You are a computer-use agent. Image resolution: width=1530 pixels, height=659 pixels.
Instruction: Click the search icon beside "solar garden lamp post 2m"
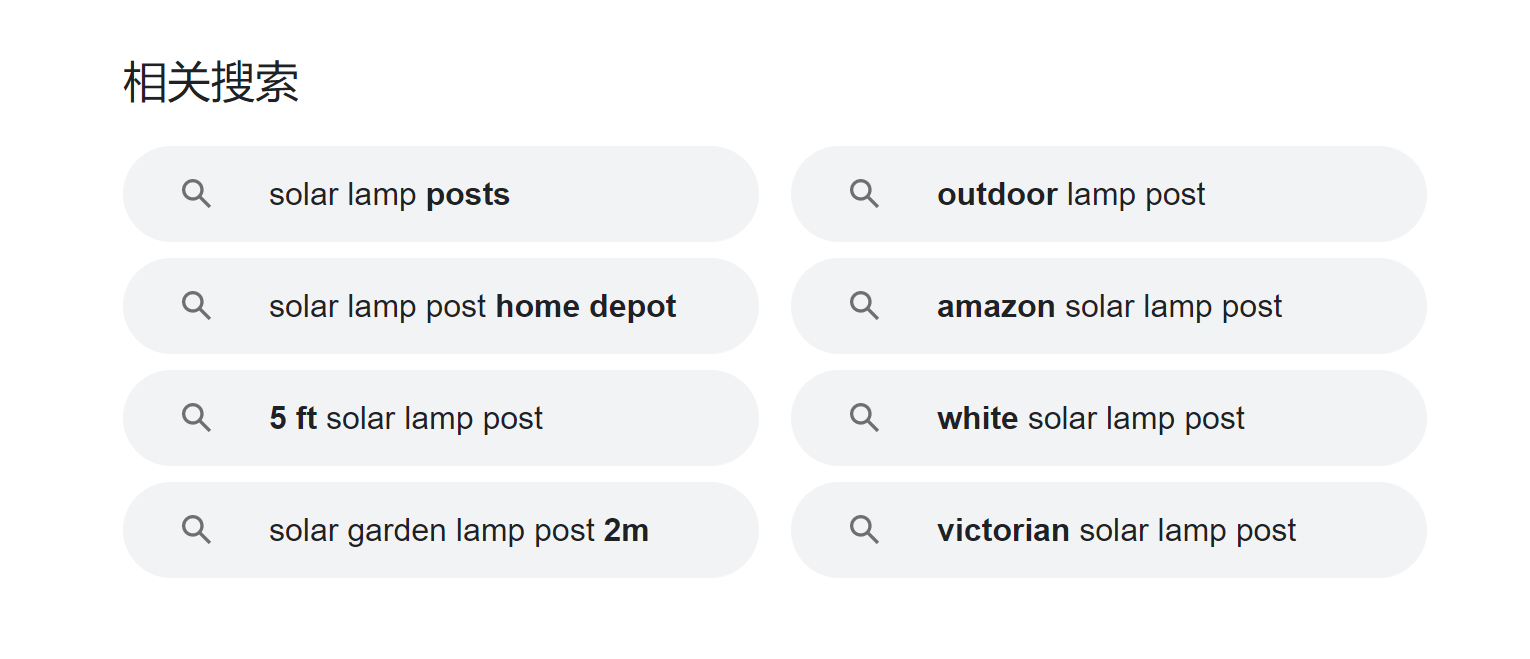[x=196, y=530]
